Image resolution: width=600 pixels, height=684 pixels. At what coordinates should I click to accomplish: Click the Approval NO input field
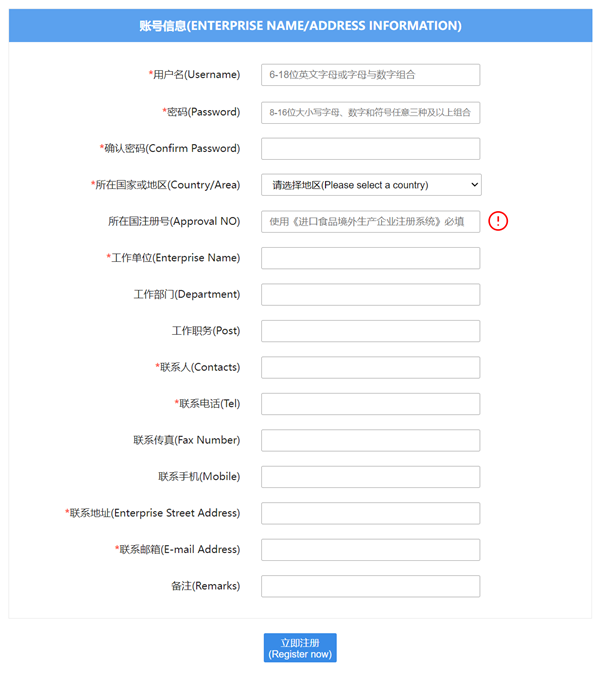pyautogui.click(x=370, y=222)
